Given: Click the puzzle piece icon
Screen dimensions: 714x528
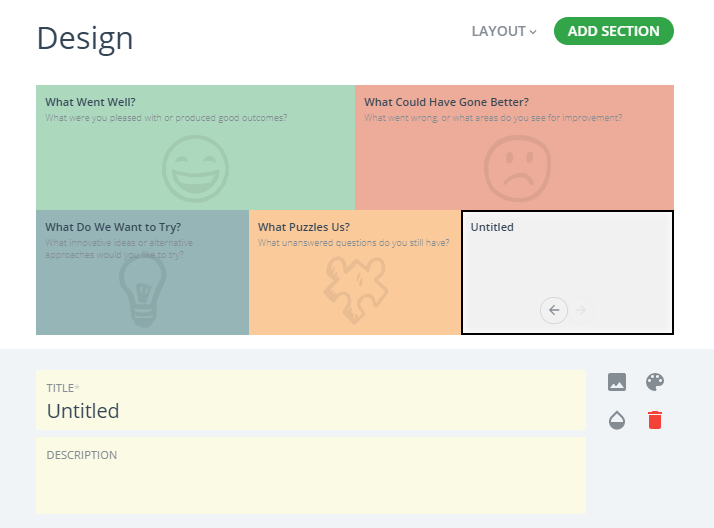Looking at the screenshot, I should pyautogui.click(x=356, y=290).
